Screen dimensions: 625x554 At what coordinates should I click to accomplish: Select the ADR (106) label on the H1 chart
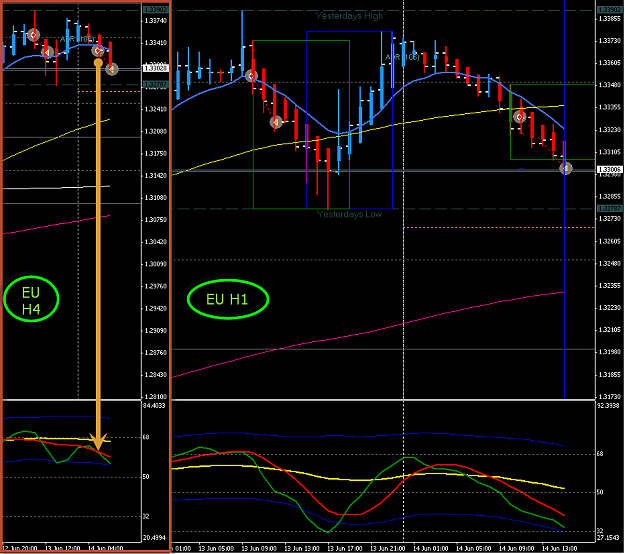click(x=402, y=57)
